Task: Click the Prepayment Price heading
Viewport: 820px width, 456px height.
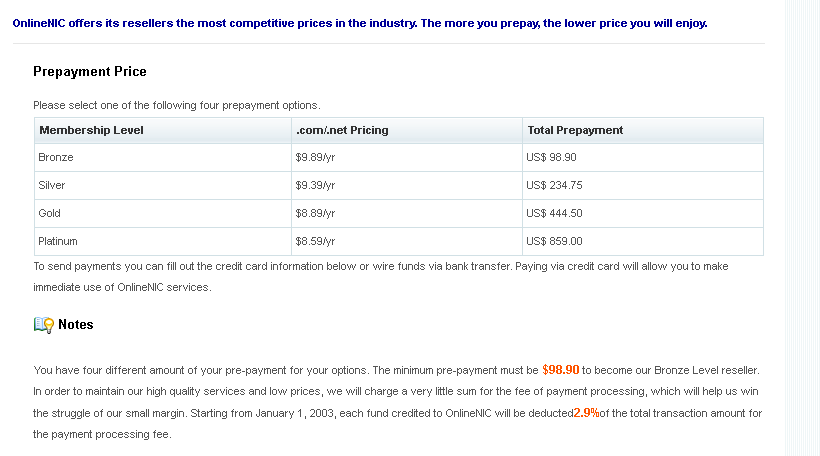Action: click(x=90, y=72)
